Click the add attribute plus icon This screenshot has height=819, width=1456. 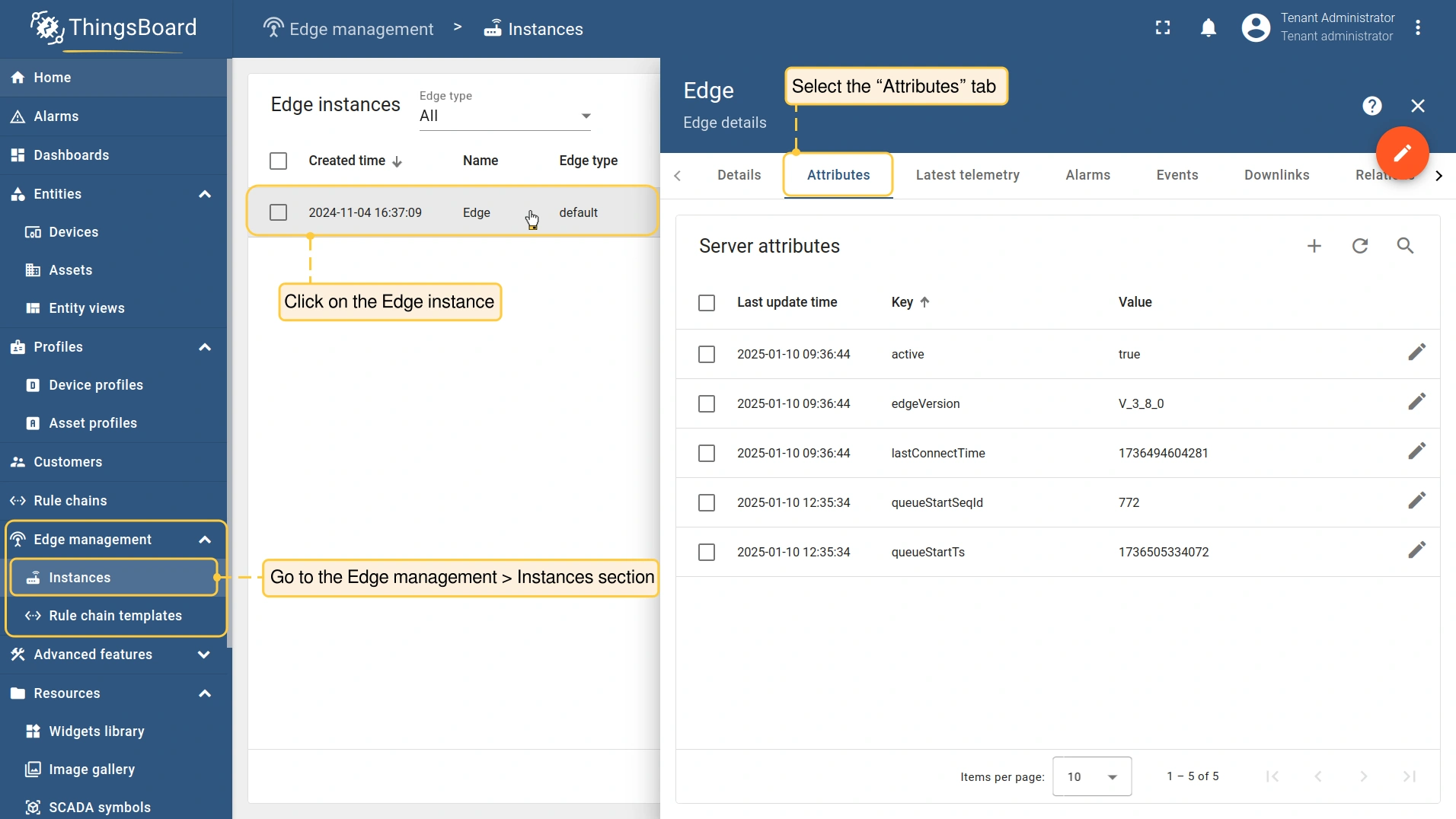pos(1314,246)
